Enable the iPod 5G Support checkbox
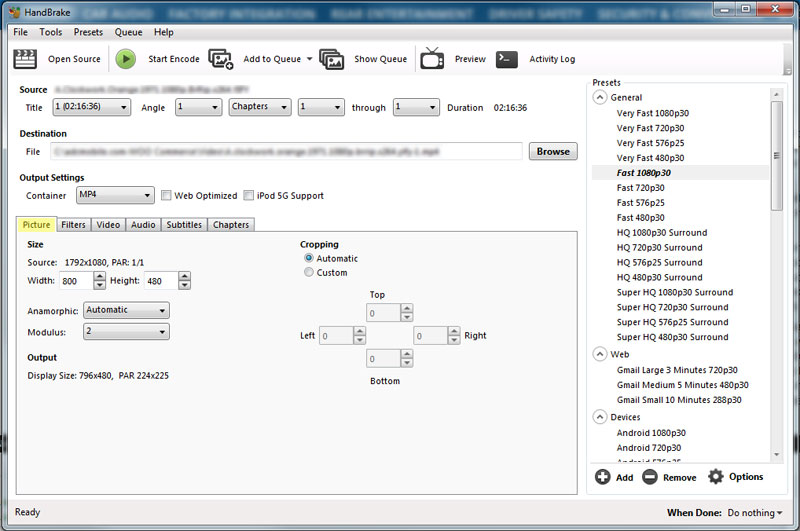Viewport: 800px width, 531px height. 248,195
